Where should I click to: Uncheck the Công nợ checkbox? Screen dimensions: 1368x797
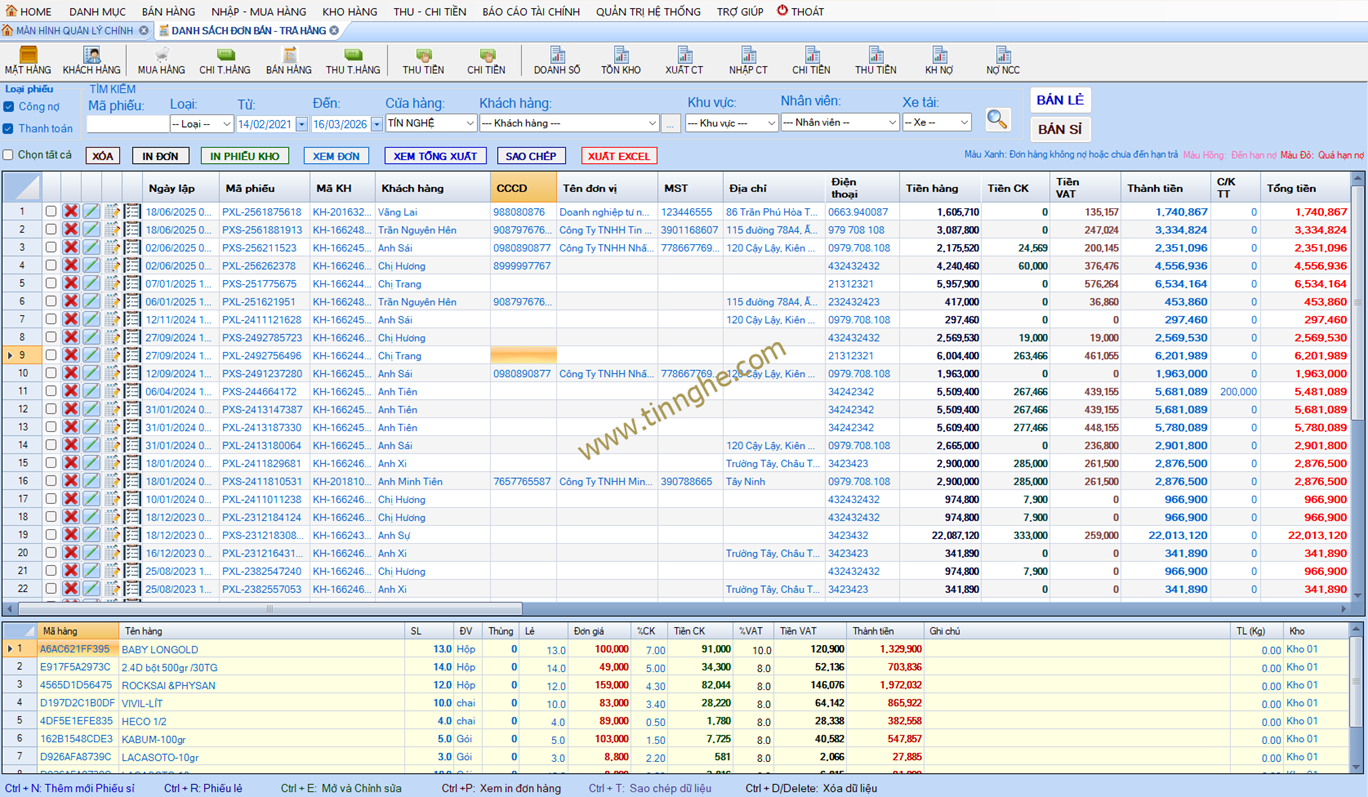9,107
